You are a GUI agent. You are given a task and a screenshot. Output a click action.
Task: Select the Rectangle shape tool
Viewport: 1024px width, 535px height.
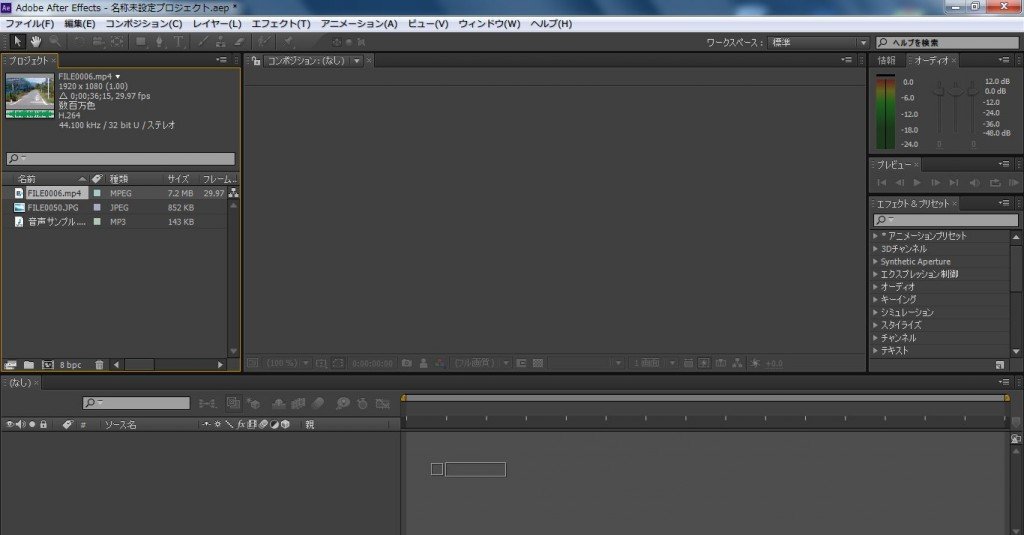[x=140, y=42]
